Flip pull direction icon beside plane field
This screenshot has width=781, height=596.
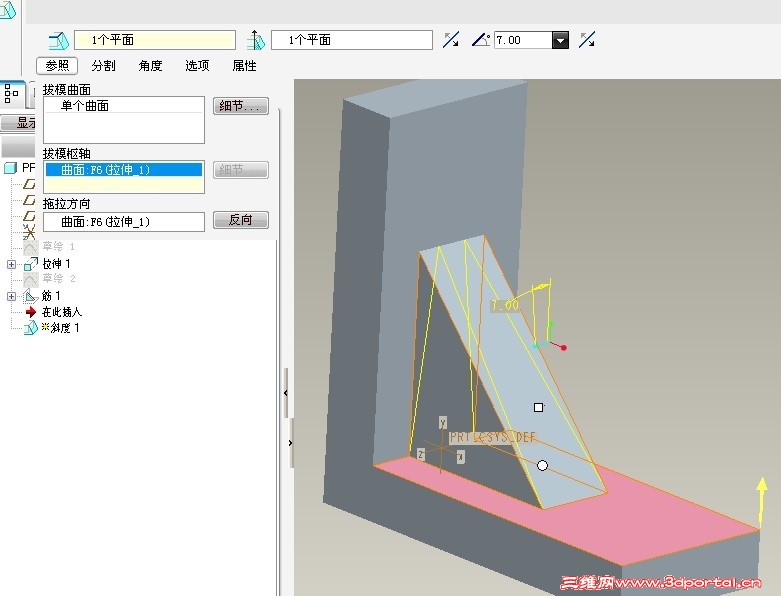pyautogui.click(x=451, y=40)
